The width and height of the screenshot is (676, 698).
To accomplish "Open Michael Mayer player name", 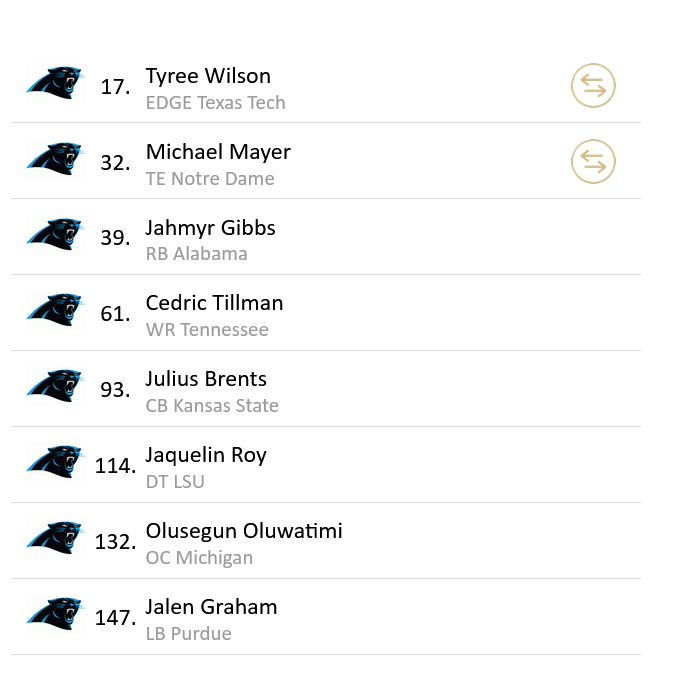I will coord(218,152).
